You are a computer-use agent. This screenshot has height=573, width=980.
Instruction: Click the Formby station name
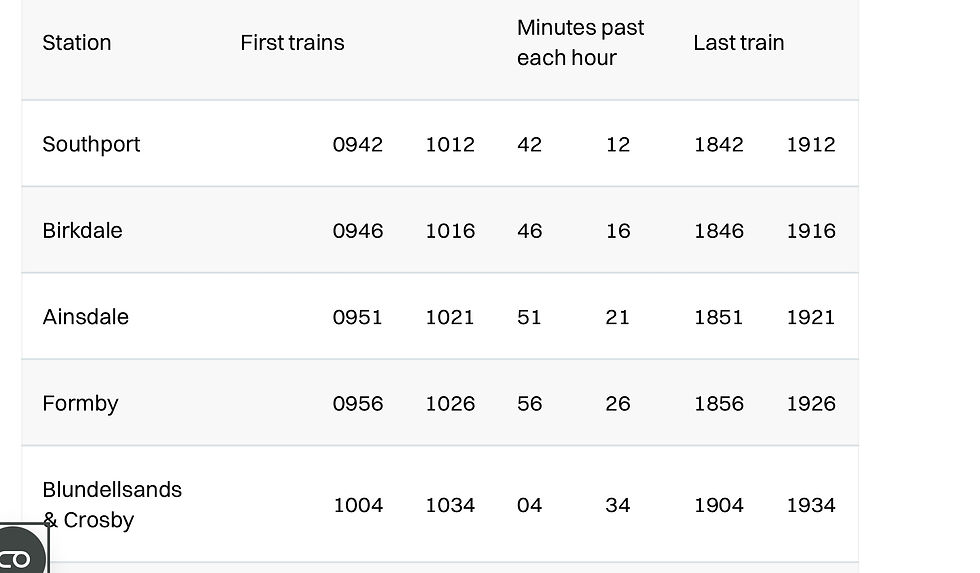point(80,404)
